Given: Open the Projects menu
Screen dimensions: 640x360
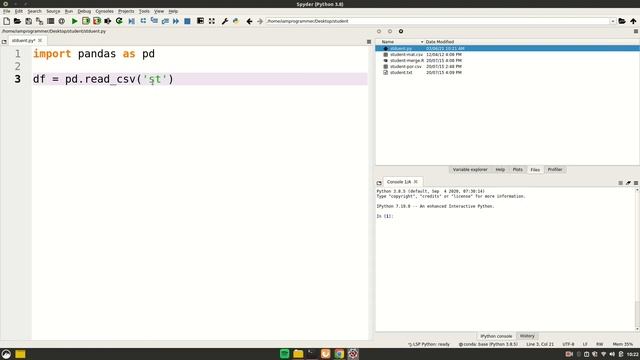Looking at the screenshot, I should pos(126,11).
